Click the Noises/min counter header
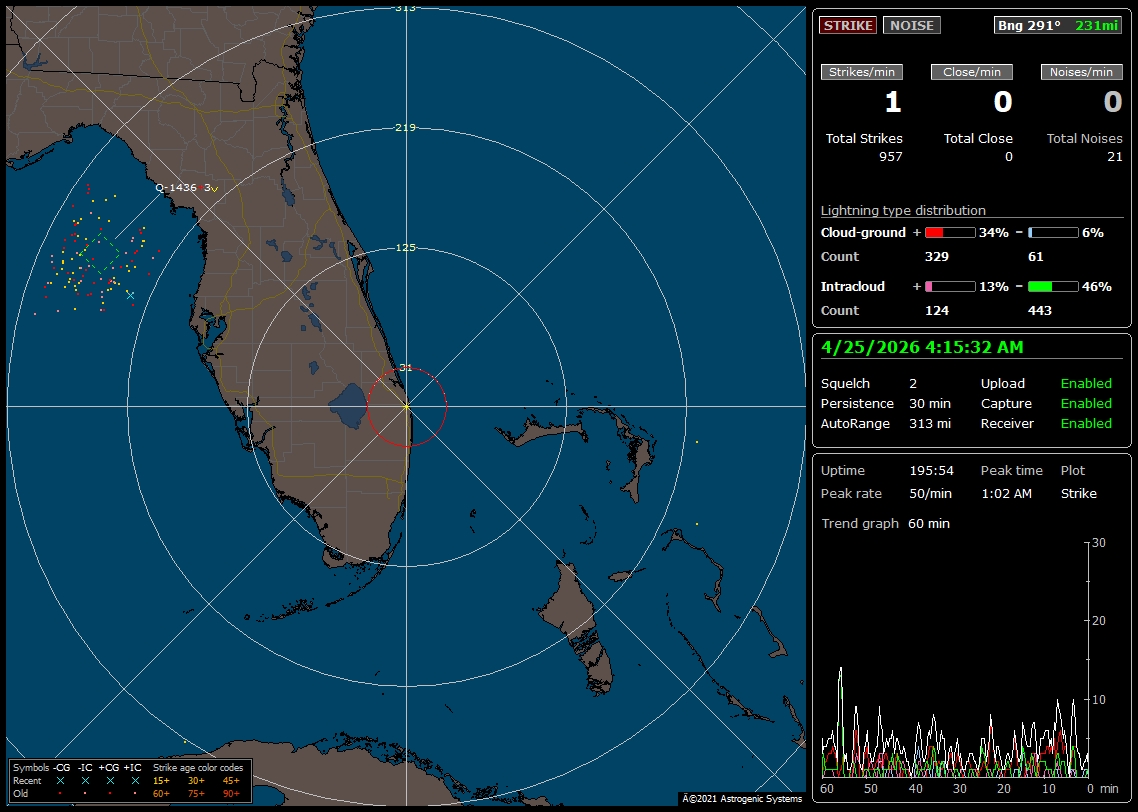The image size is (1138, 812). (1081, 71)
